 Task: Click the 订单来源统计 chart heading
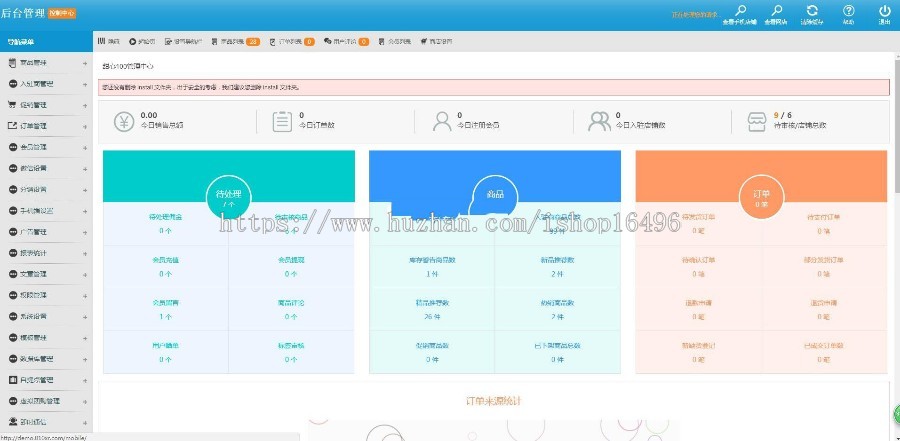coord(494,401)
